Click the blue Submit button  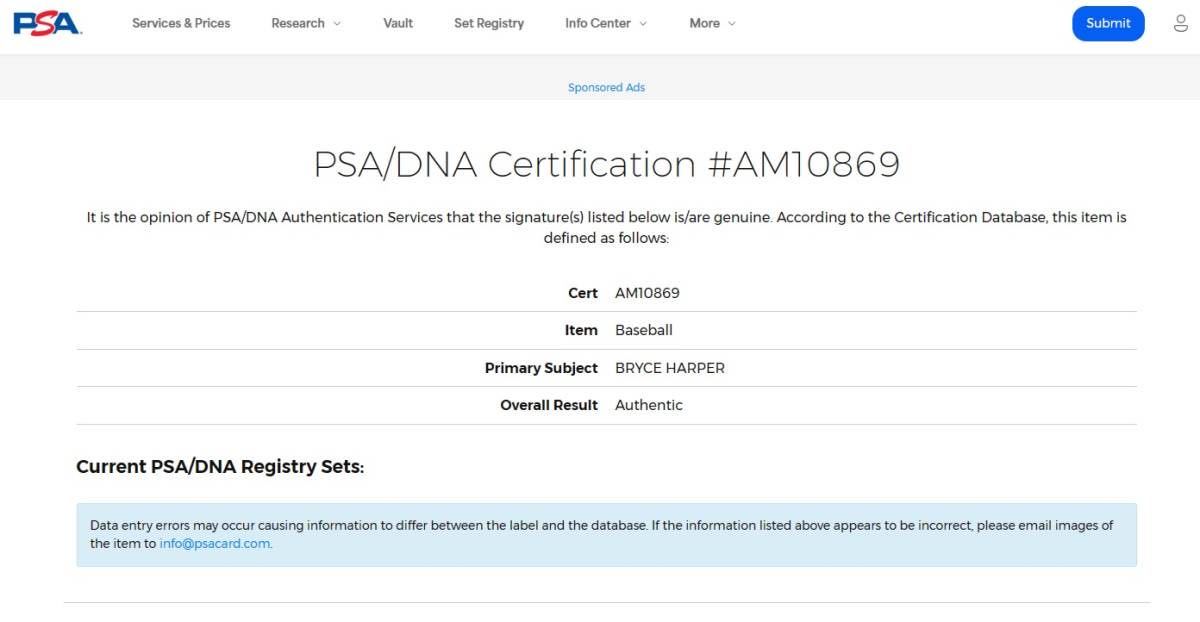1108,23
